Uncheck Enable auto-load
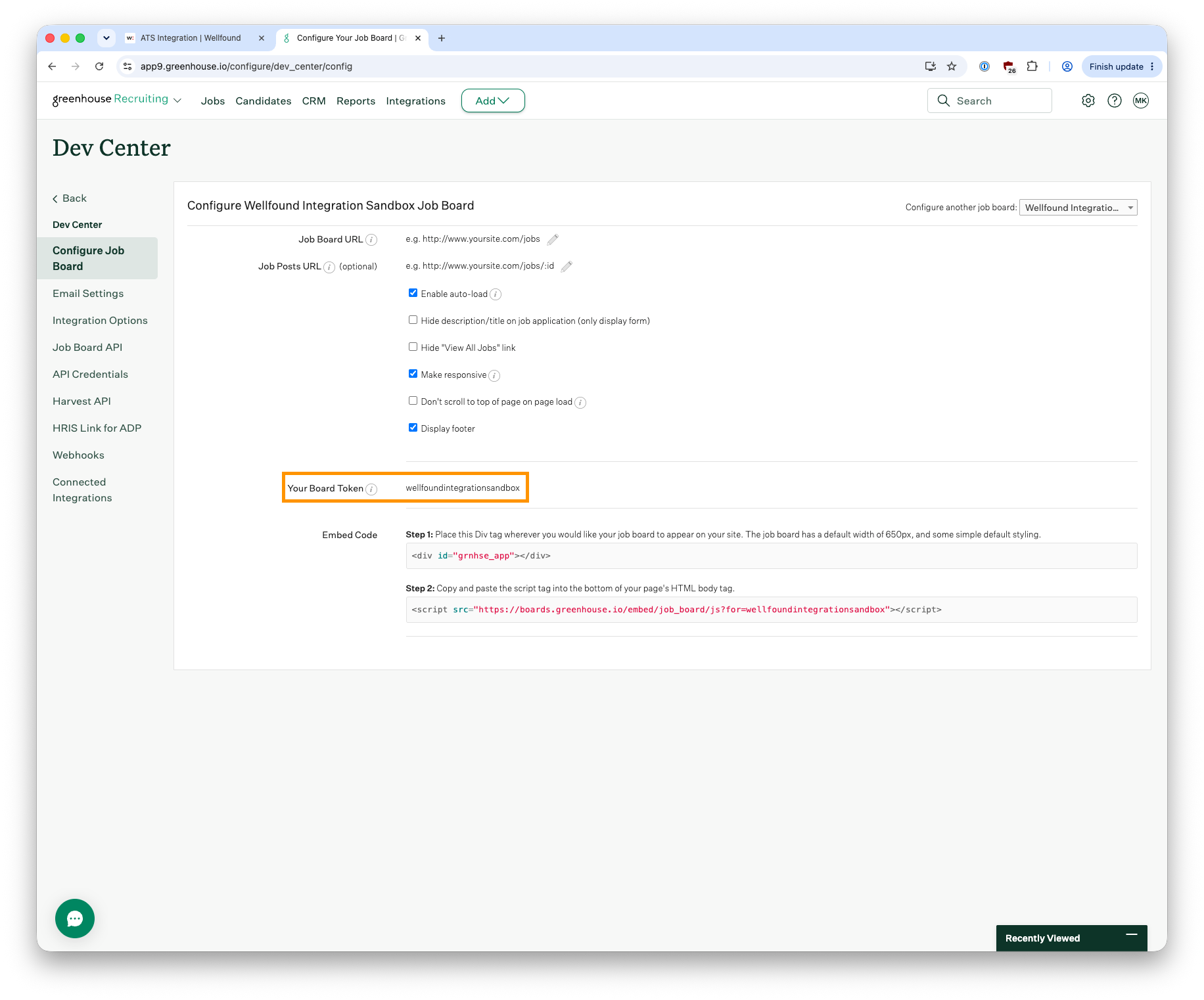Viewport: 1204px width, 1000px height. pos(413,293)
